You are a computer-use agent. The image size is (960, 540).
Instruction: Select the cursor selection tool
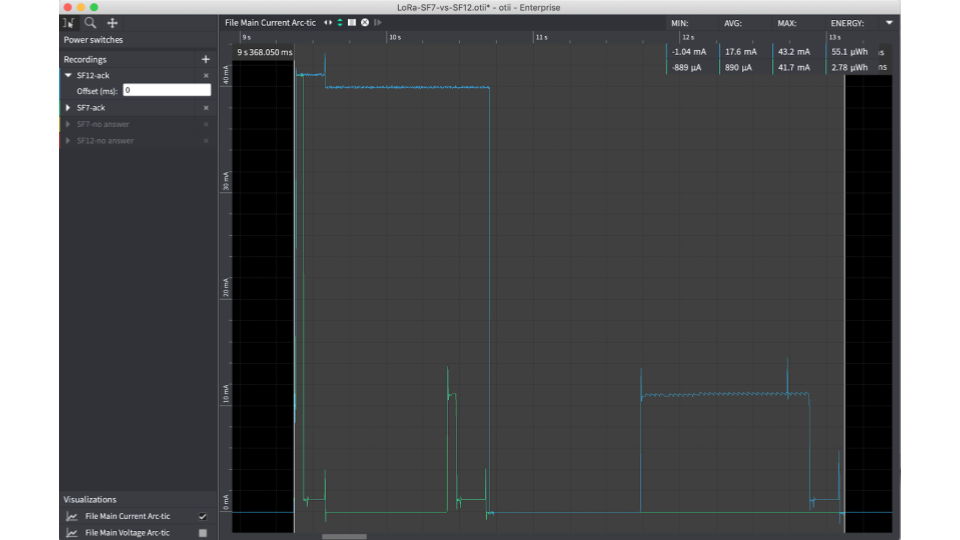[69, 23]
